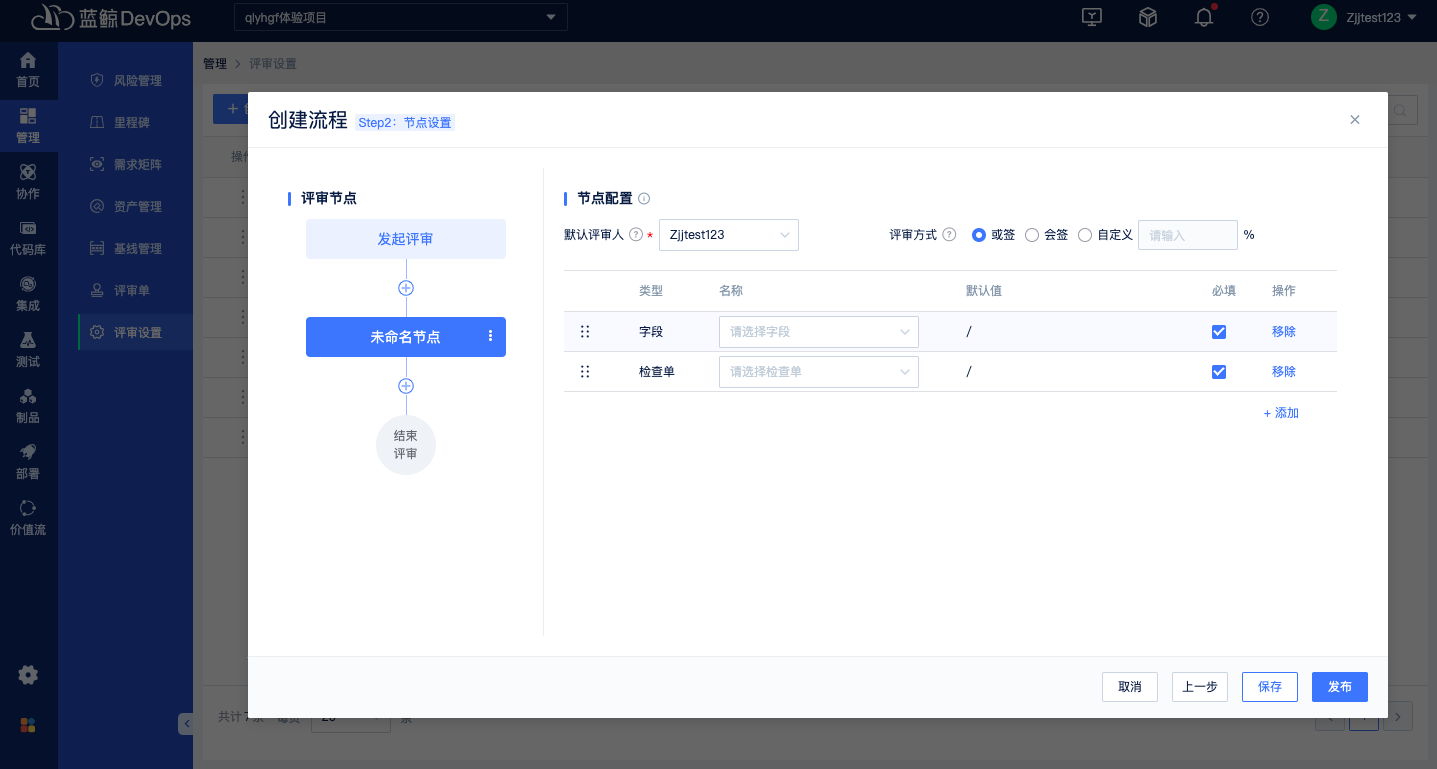This screenshot has height=769, width=1437.
Task: Click the 保存 button
Action: point(1270,687)
